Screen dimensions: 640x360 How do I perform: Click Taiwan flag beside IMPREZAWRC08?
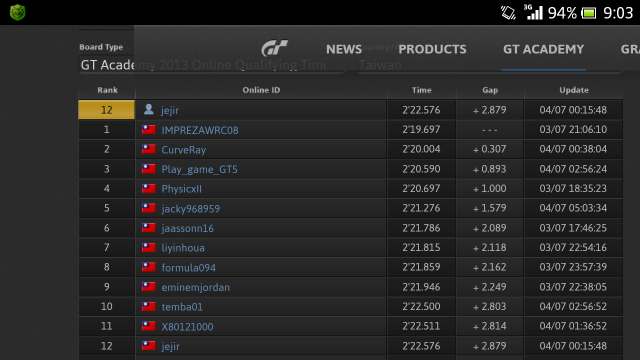pyautogui.click(x=149, y=130)
